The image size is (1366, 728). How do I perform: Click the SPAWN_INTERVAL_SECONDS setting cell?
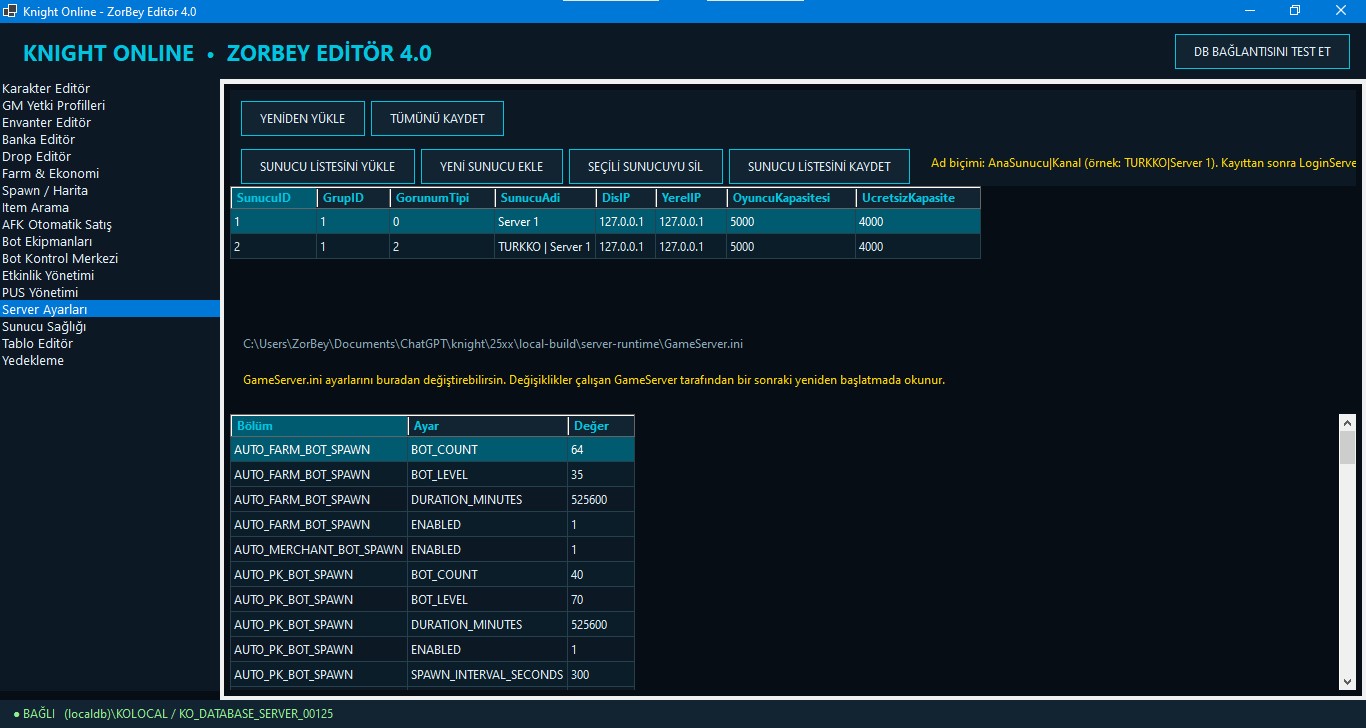[x=487, y=674]
